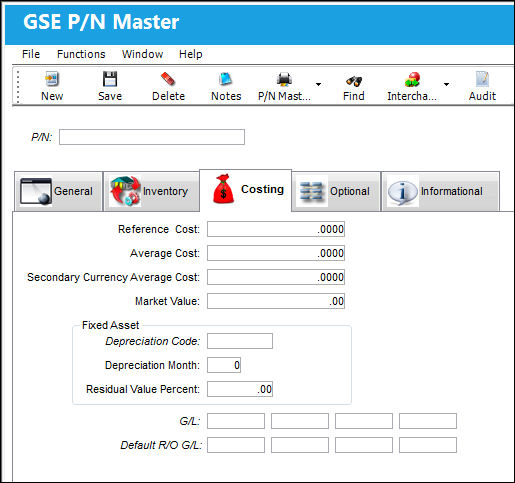Open the Functions menu

point(81,54)
